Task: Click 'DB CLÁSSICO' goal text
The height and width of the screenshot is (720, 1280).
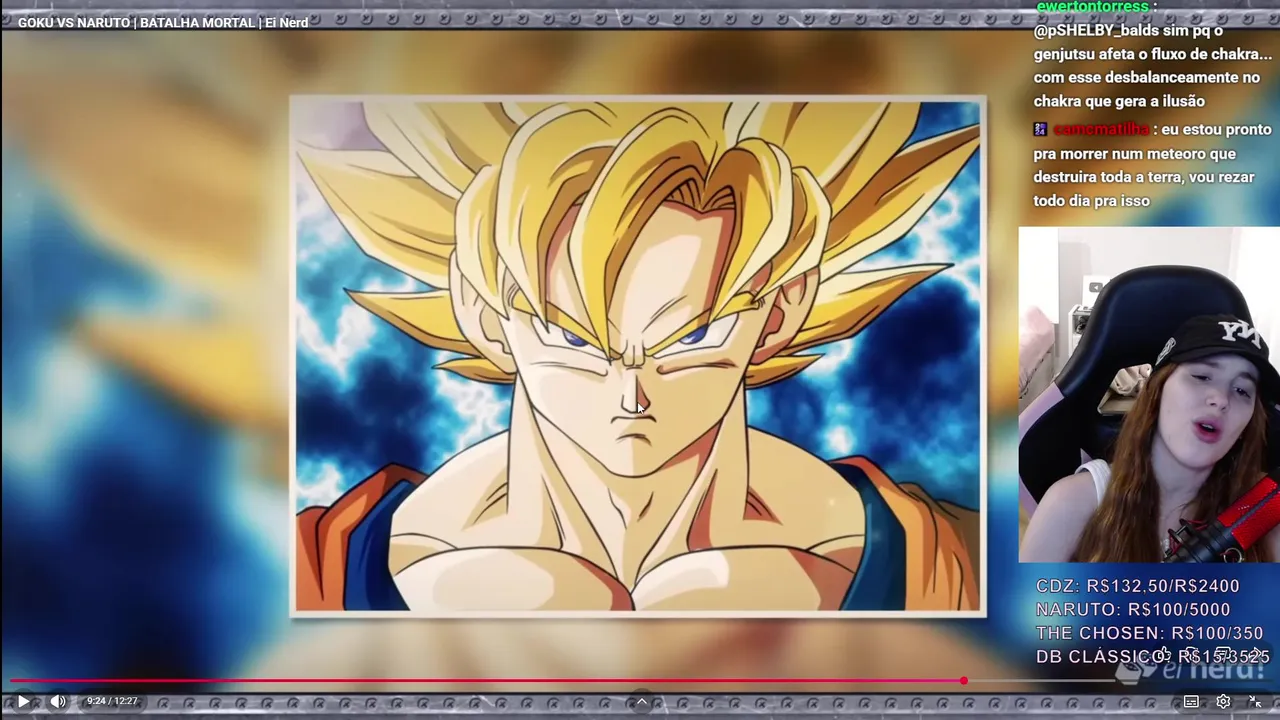Action: point(1098,657)
